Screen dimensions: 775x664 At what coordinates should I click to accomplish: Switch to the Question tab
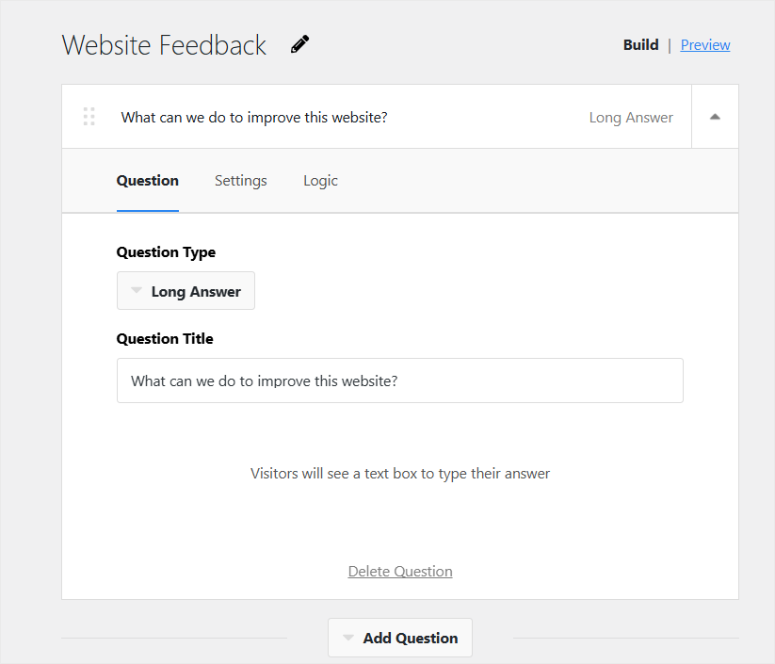(147, 181)
